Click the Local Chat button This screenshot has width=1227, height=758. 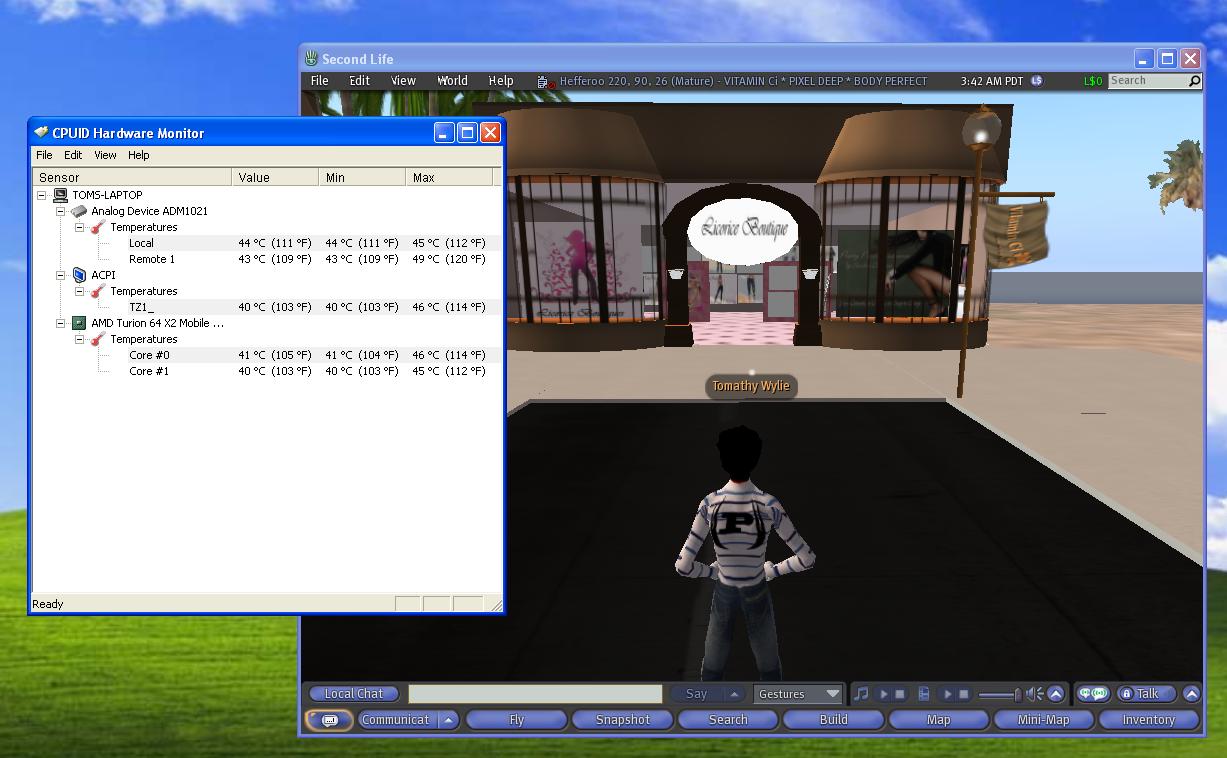354,694
